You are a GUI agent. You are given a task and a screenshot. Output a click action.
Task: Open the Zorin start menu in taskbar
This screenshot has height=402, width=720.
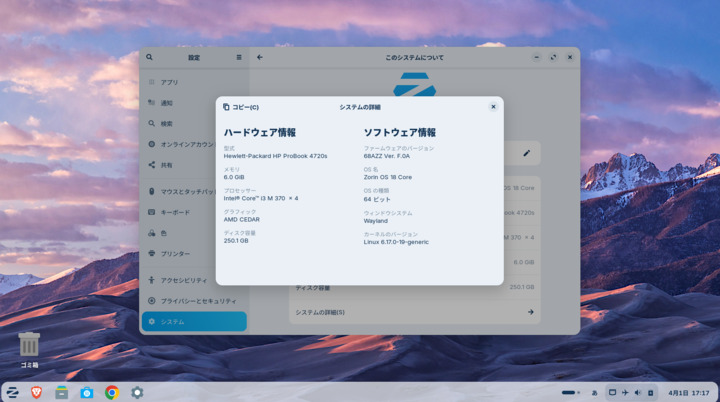(x=12, y=392)
